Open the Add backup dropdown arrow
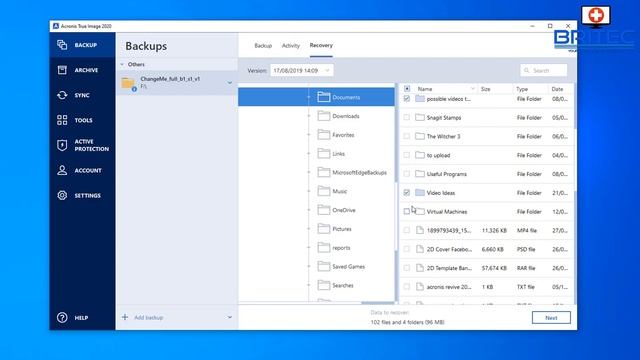The width and height of the screenshot is (640, 360). tap(230, 317)
